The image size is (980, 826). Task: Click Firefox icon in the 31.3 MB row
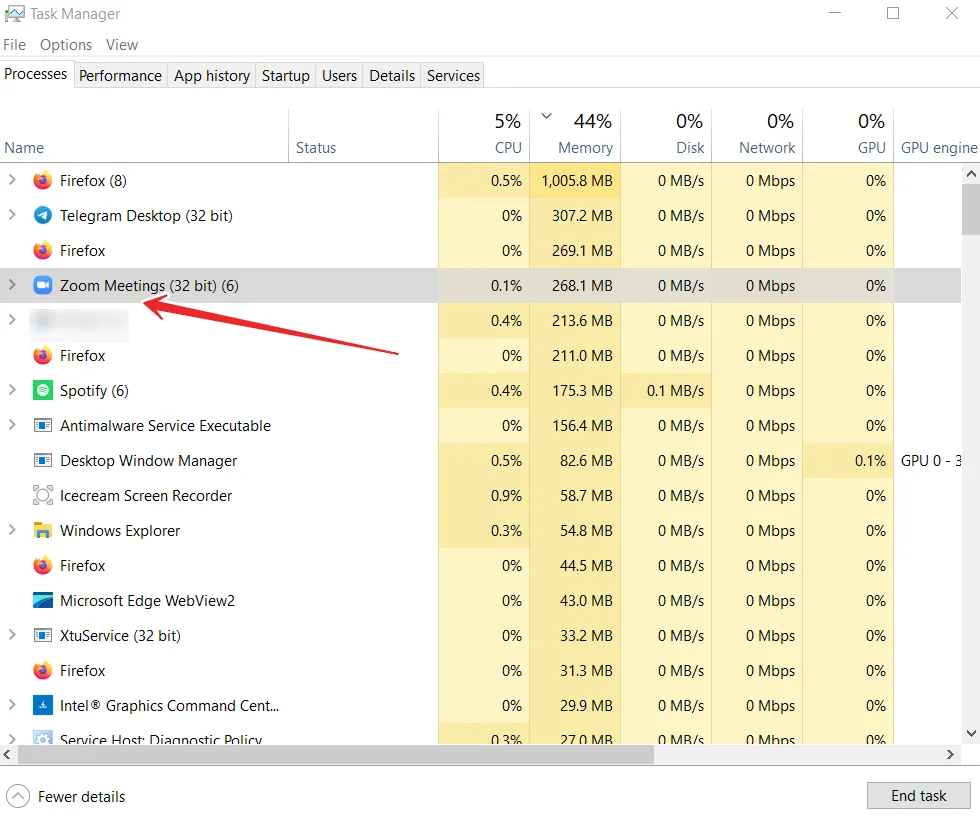coord(42,670)
